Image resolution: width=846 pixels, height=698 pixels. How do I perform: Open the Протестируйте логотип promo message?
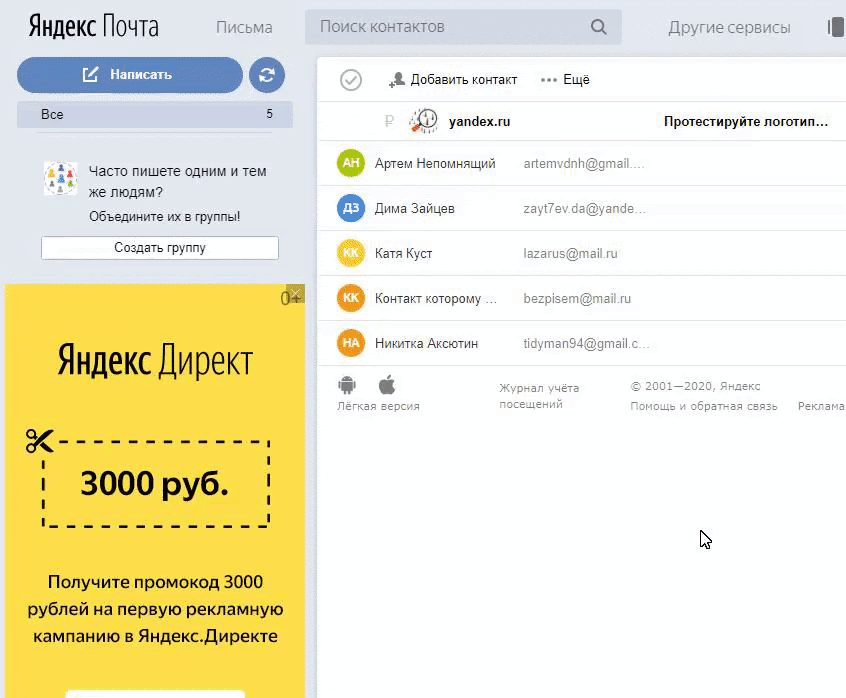pyautogui.click(x=746, y=121)
